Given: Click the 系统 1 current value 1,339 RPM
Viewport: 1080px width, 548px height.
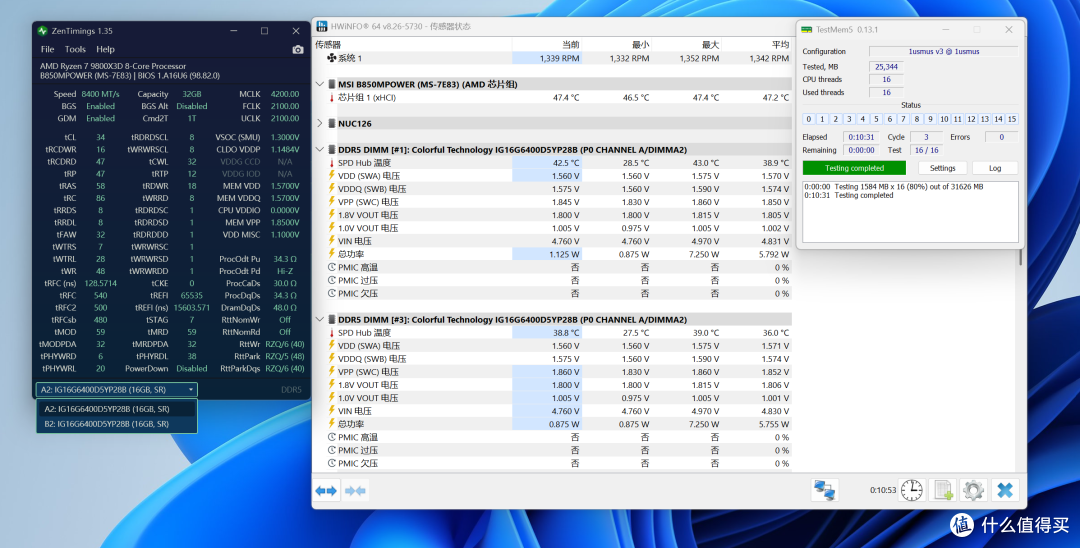Looking at the screenshot, I should (559, 59).
